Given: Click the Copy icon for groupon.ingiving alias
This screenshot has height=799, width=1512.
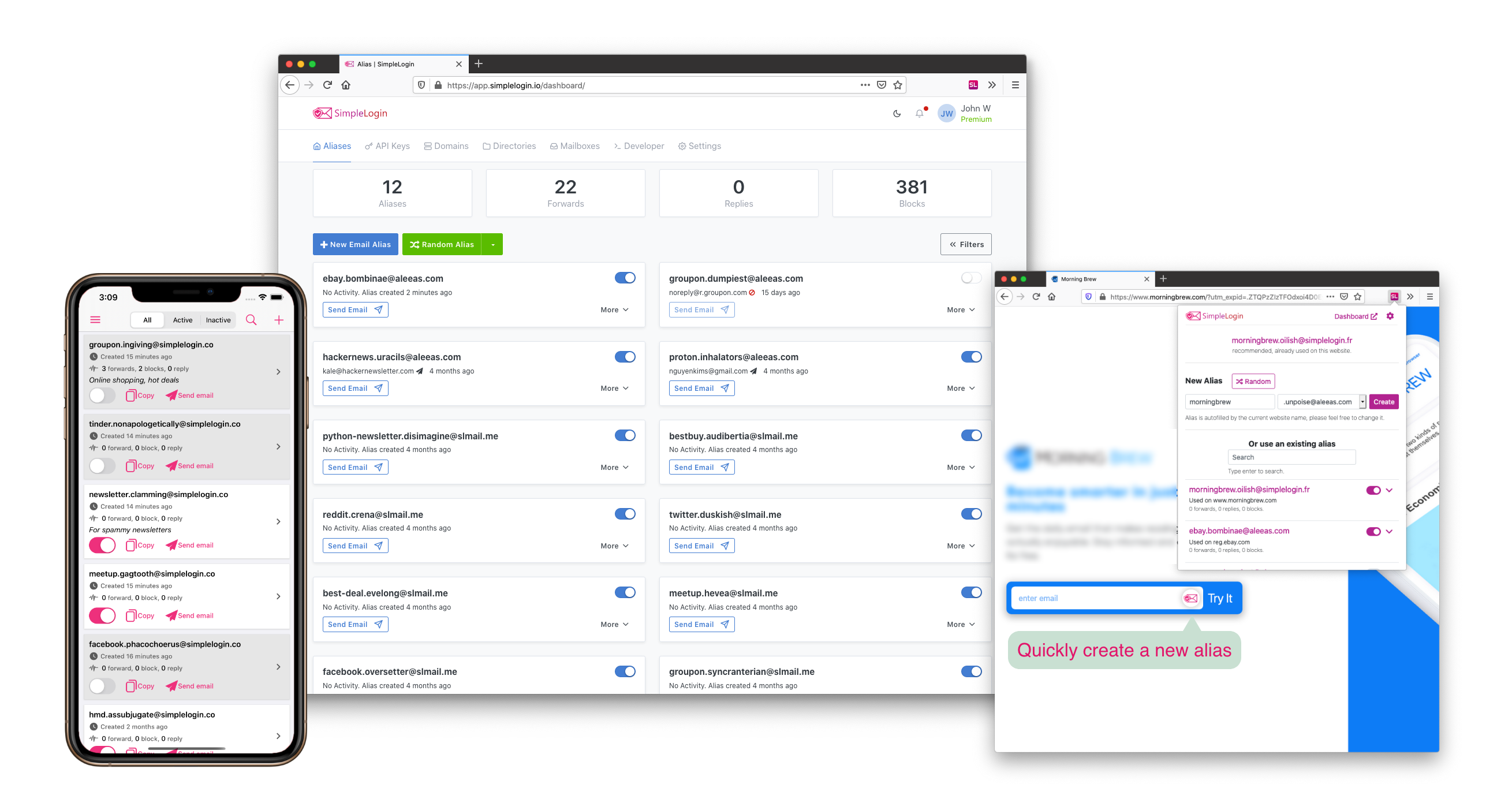Looking at the screenshot, I should (x=130, y=395).
